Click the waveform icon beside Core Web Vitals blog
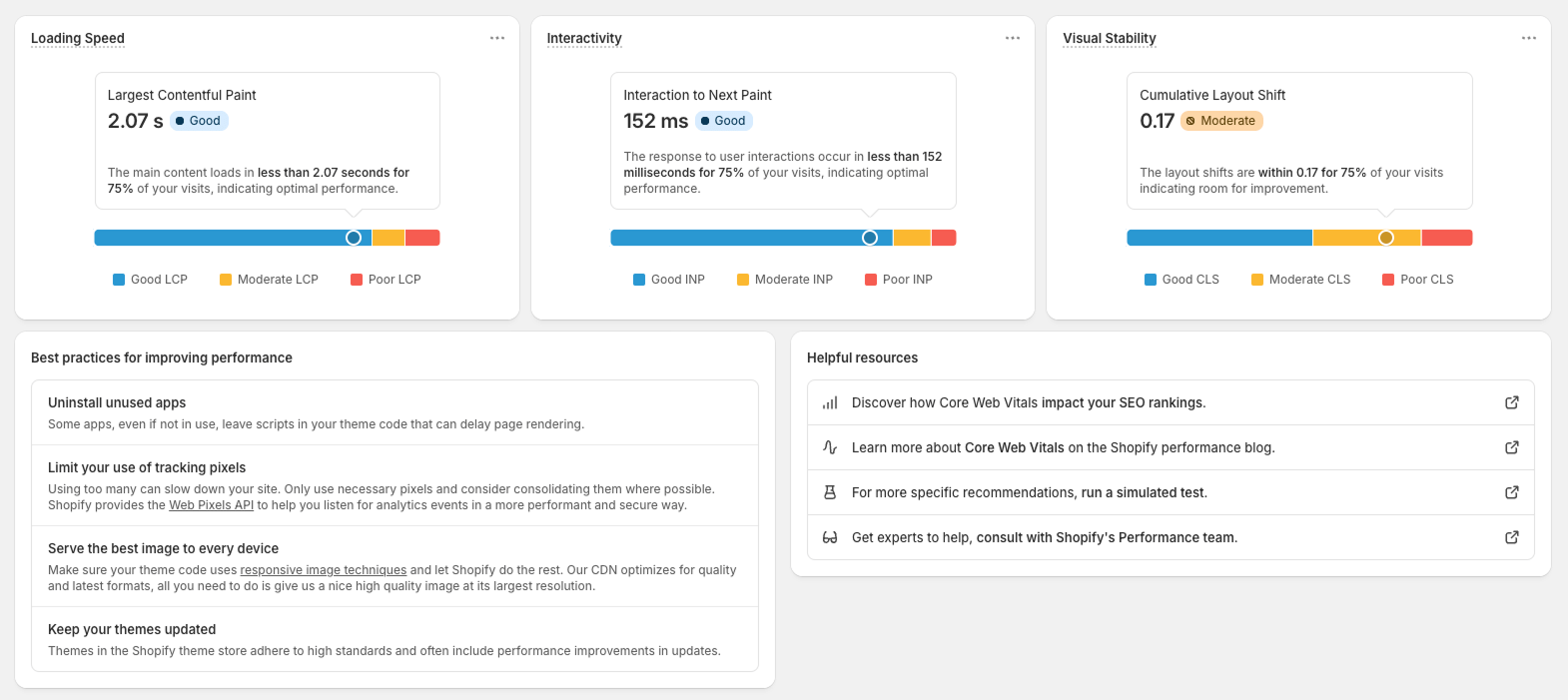The width and height of the screenshot is (1568, 700). pos(830,447)
